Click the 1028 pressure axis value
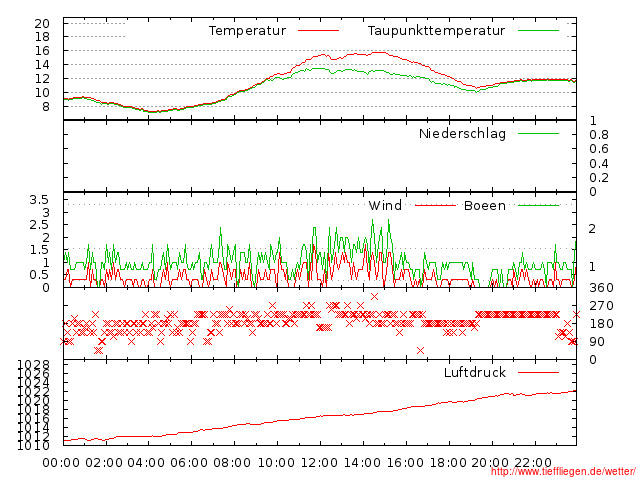640x480 pixels. pyautogui.click(x=34, y=364)
